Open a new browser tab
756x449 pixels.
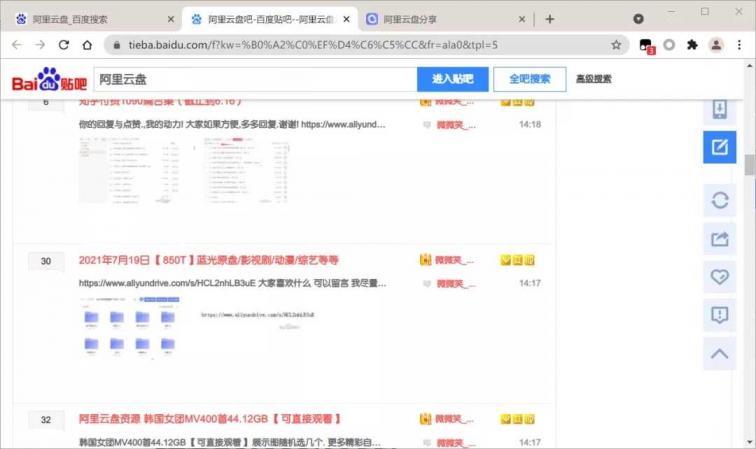point(550,19)
